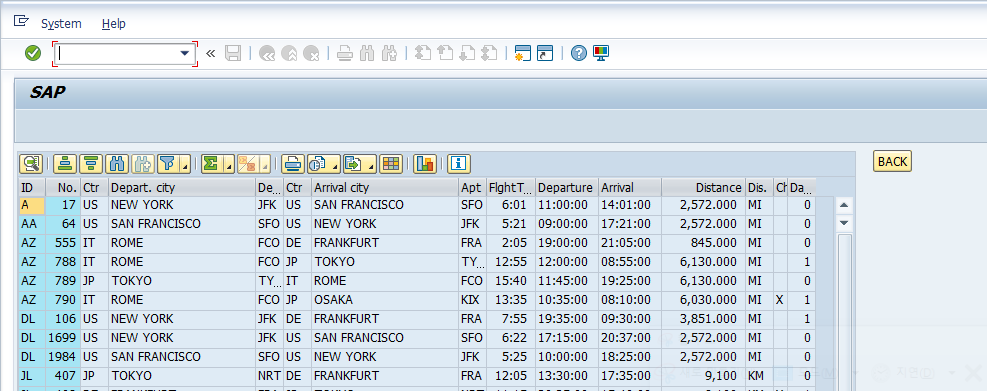The width and height of the screenshot is (987, 391).
Task: Click the ALV Find binoculars icon
Action: pos(117,164)
